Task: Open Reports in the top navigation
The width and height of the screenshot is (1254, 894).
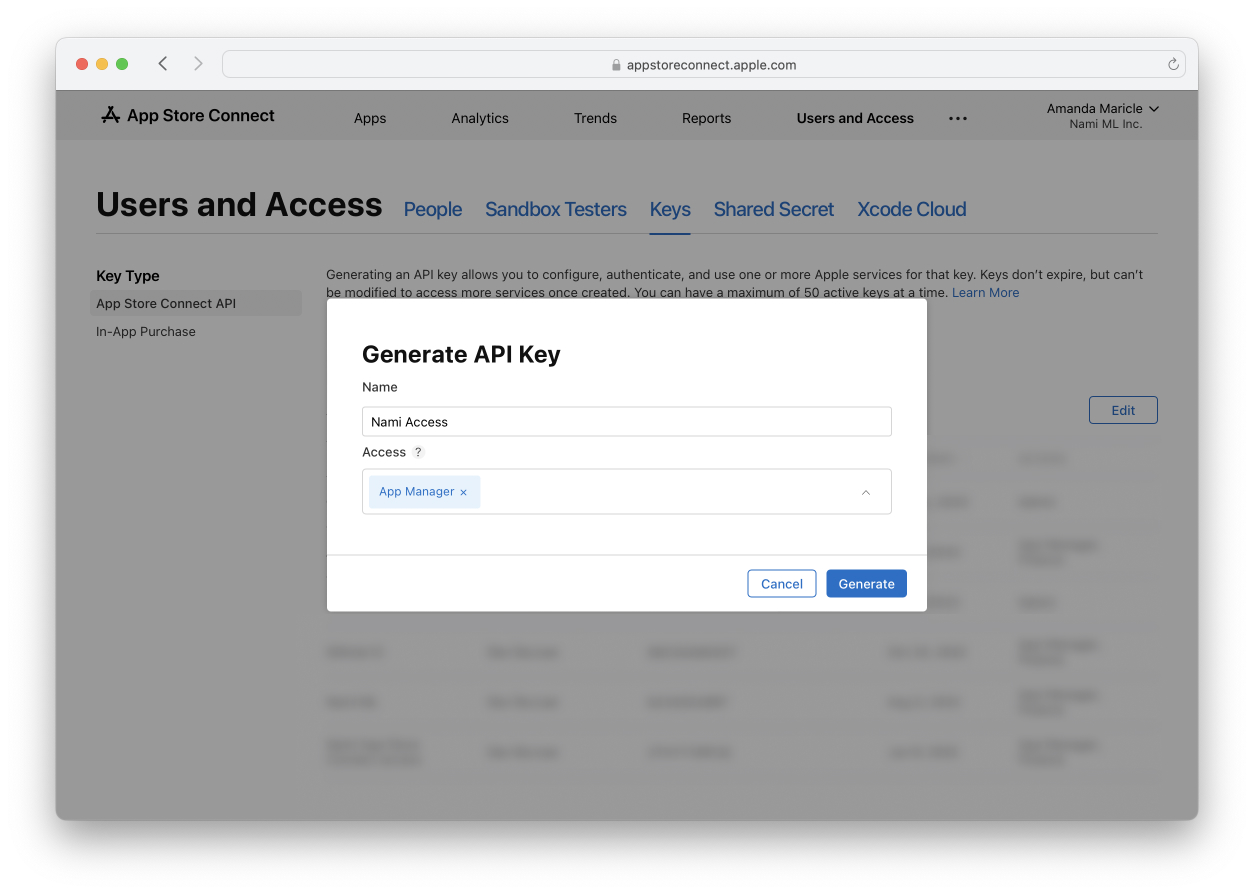Action: click(x=707, y=118)
